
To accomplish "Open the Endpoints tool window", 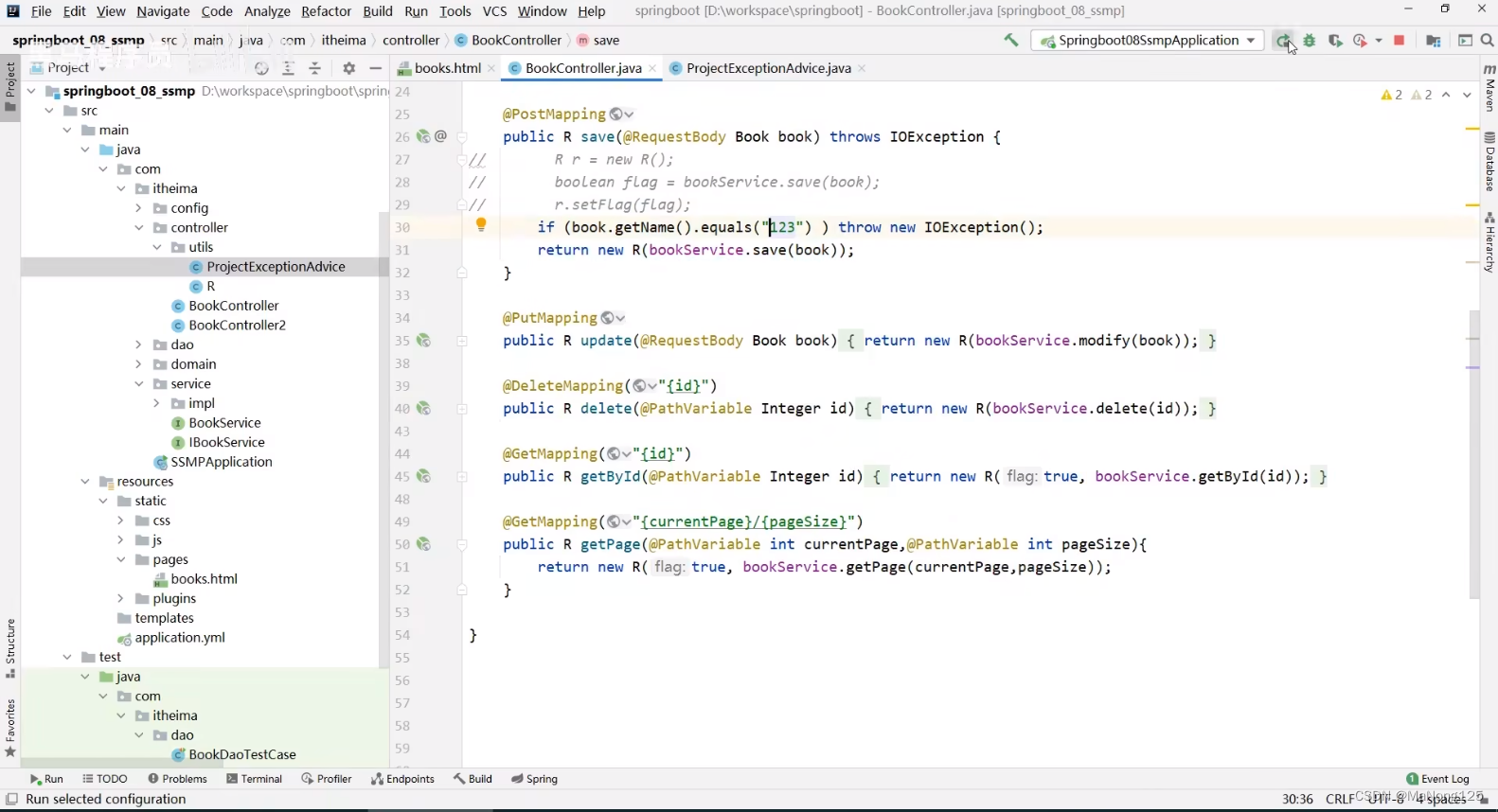I will [x=402, y=779].
